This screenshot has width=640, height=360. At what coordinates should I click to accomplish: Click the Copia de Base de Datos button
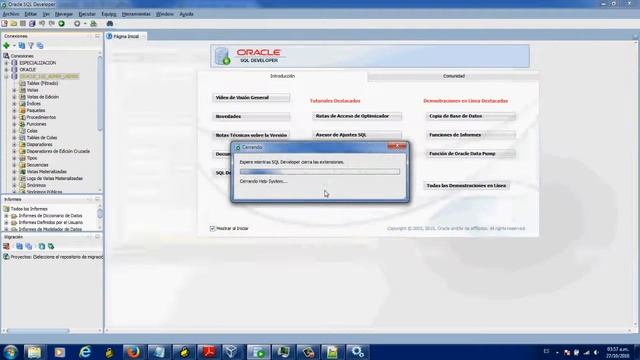[x=471, y=116]
